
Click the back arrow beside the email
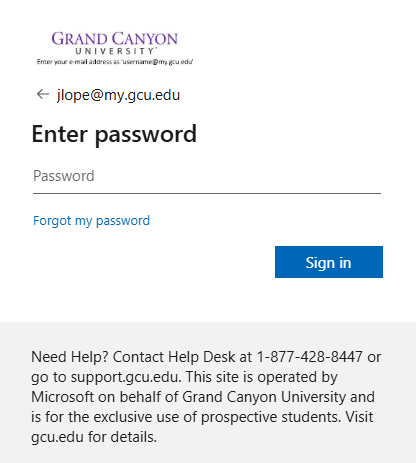tap(43, 95)
